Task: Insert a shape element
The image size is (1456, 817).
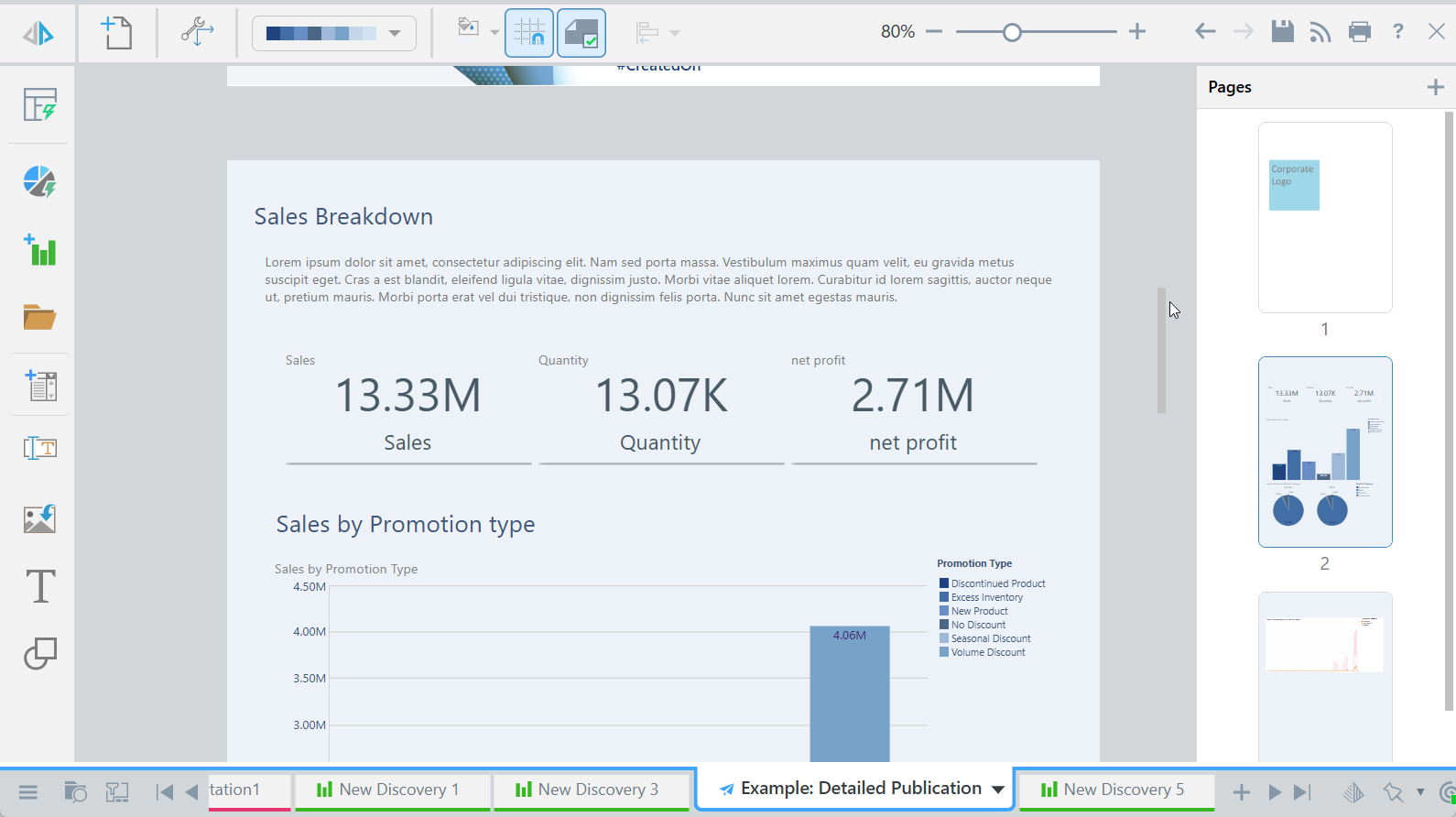Action: [x=39, y=654]
